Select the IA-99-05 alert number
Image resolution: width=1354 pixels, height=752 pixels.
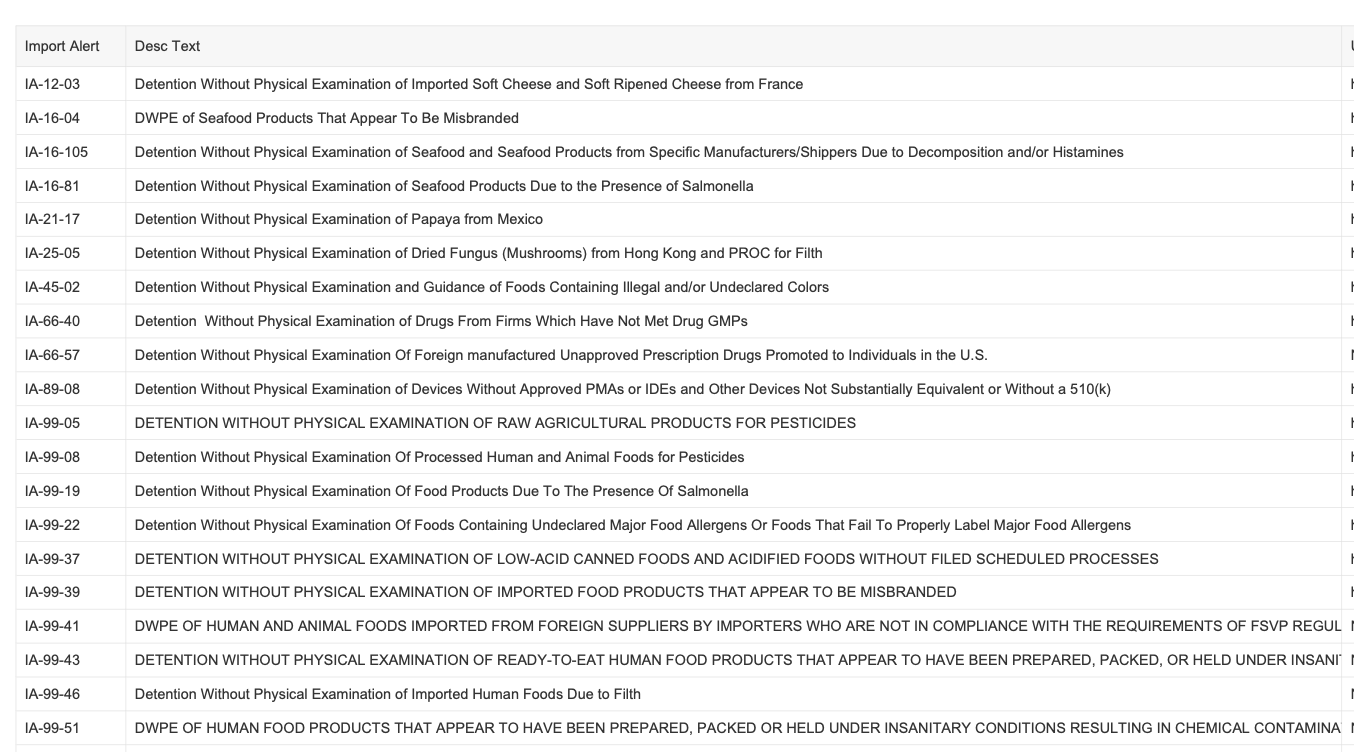pyautogui.click(x=52, y=423)
